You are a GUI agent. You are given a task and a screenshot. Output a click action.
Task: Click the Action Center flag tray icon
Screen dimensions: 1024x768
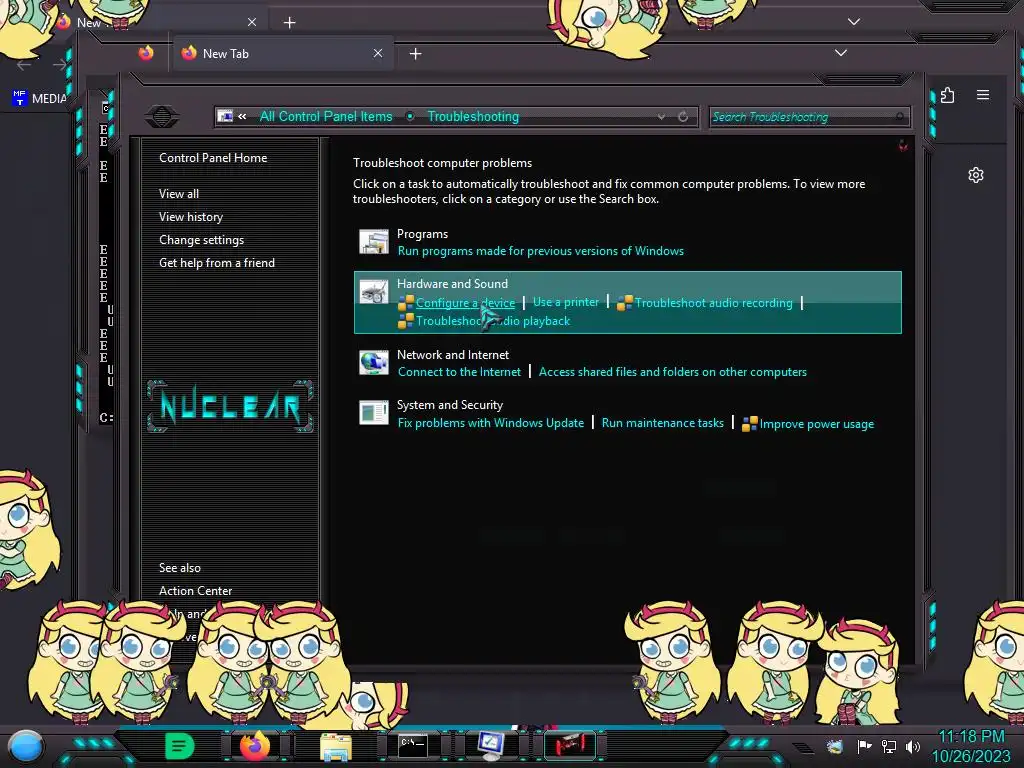[x=865, y=746]
